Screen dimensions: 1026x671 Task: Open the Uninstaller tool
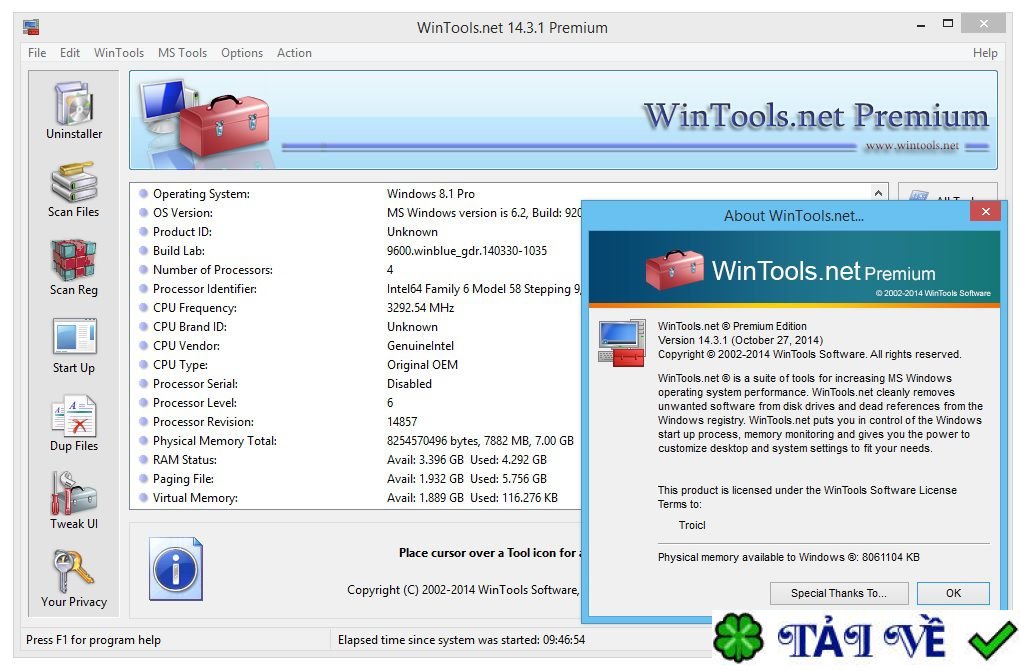pos(73,103)
